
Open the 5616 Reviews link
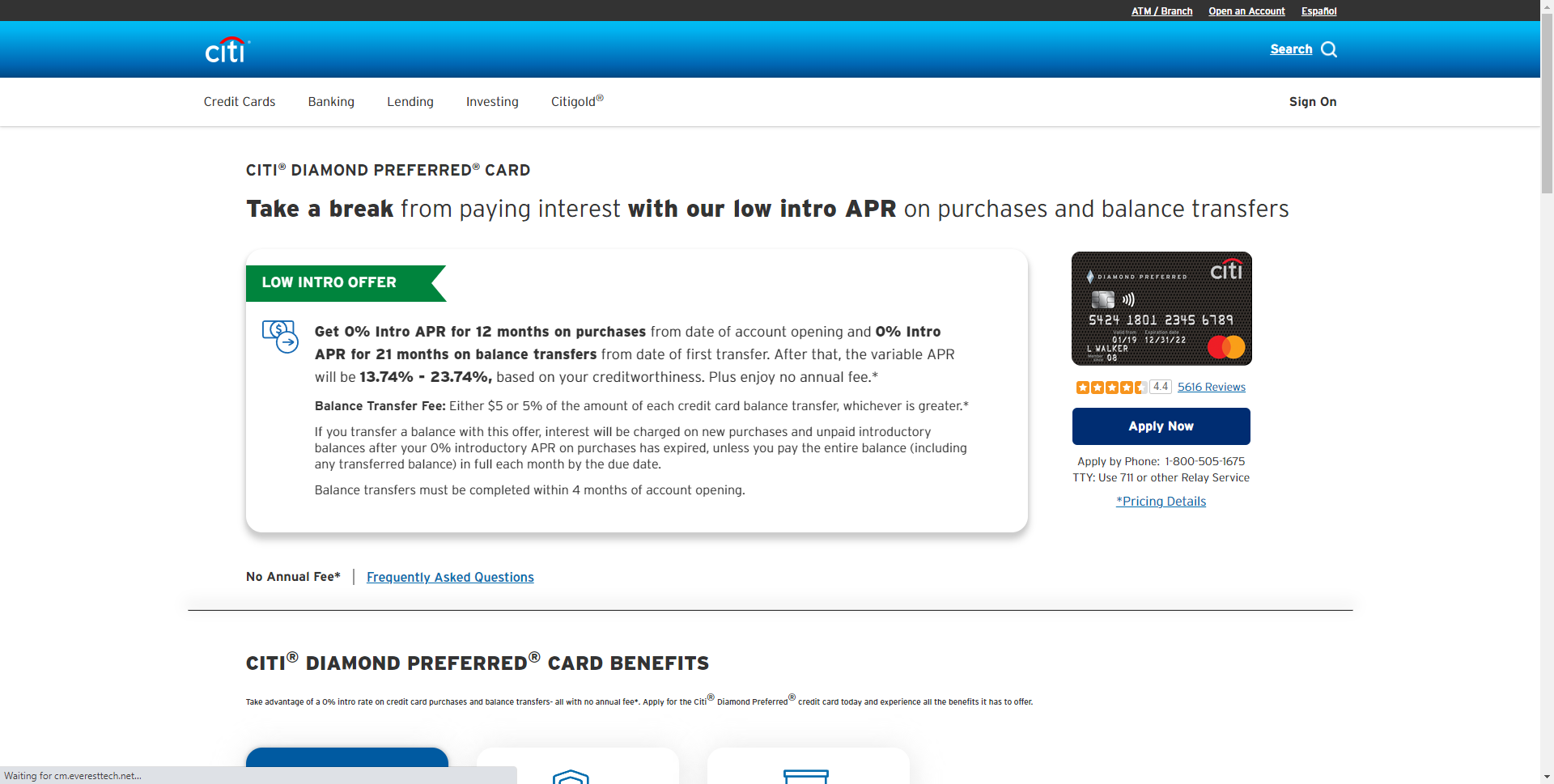point(1212,388)
